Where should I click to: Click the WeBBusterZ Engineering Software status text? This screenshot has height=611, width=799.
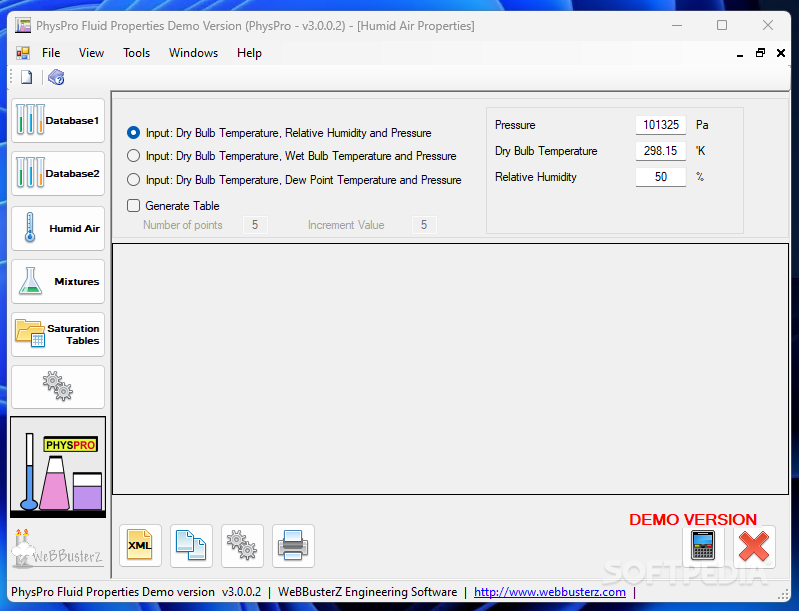[367, 592]
